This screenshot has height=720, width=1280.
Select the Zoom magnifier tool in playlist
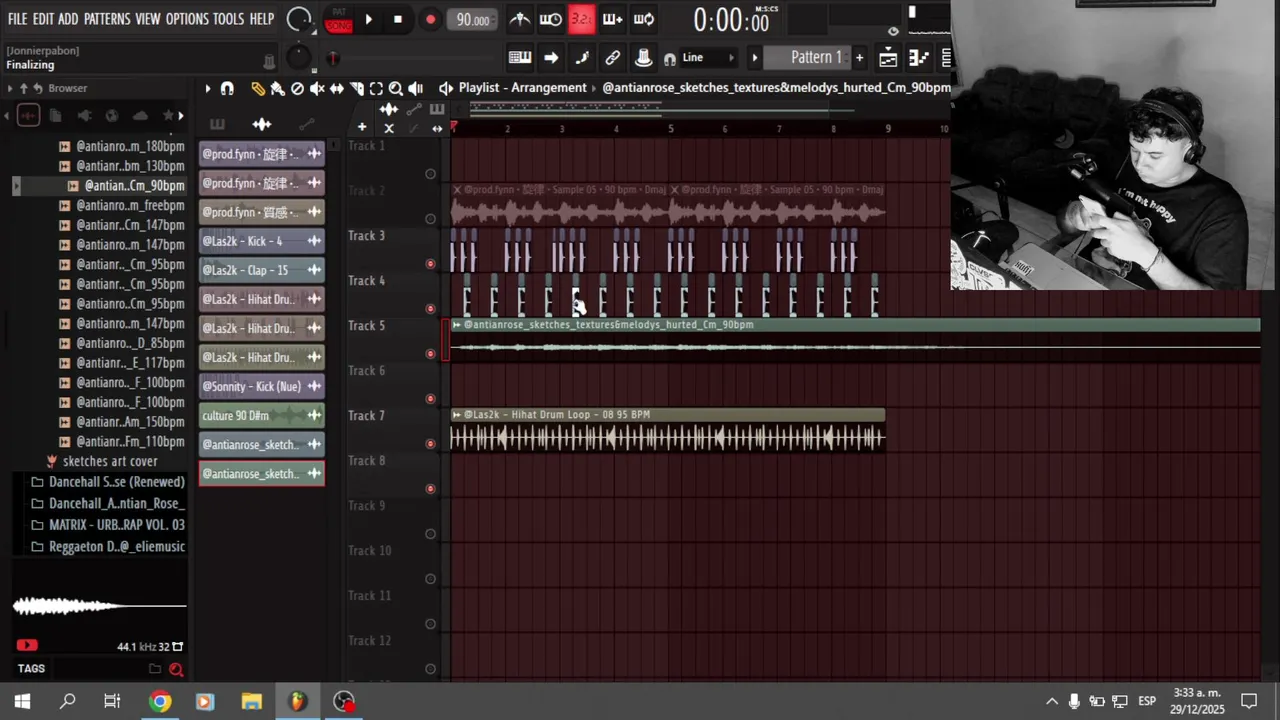coord(396,88)
